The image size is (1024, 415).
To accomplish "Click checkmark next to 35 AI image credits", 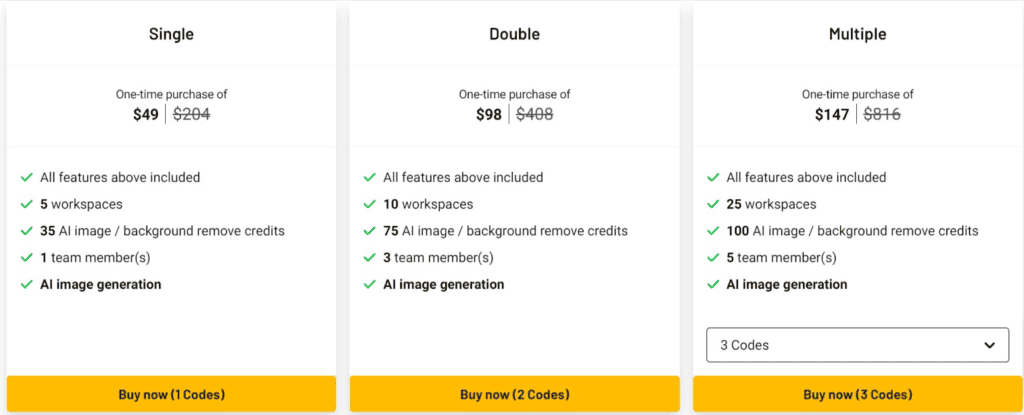I will [x=27, y=231].
